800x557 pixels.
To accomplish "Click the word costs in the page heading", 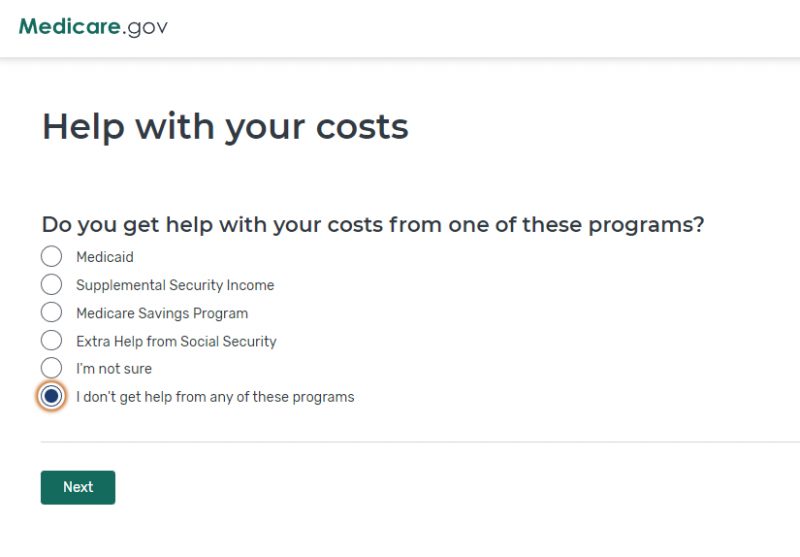I will point(363,126).
